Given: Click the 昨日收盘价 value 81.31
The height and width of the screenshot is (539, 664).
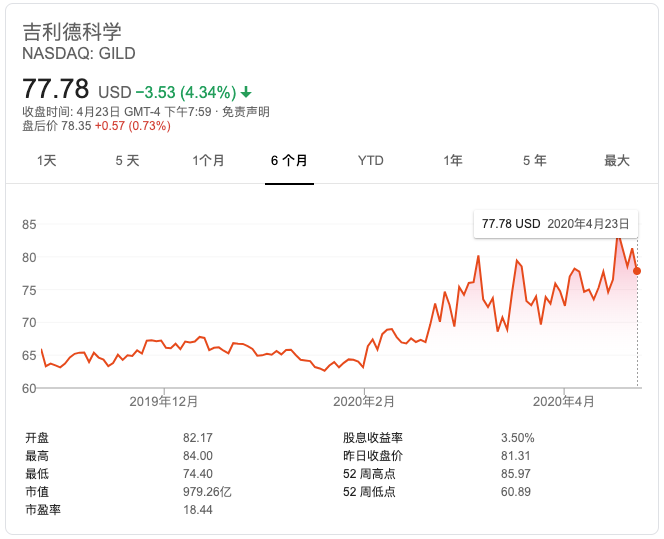Looking at the screenshot, I should (x=515, y=456).
